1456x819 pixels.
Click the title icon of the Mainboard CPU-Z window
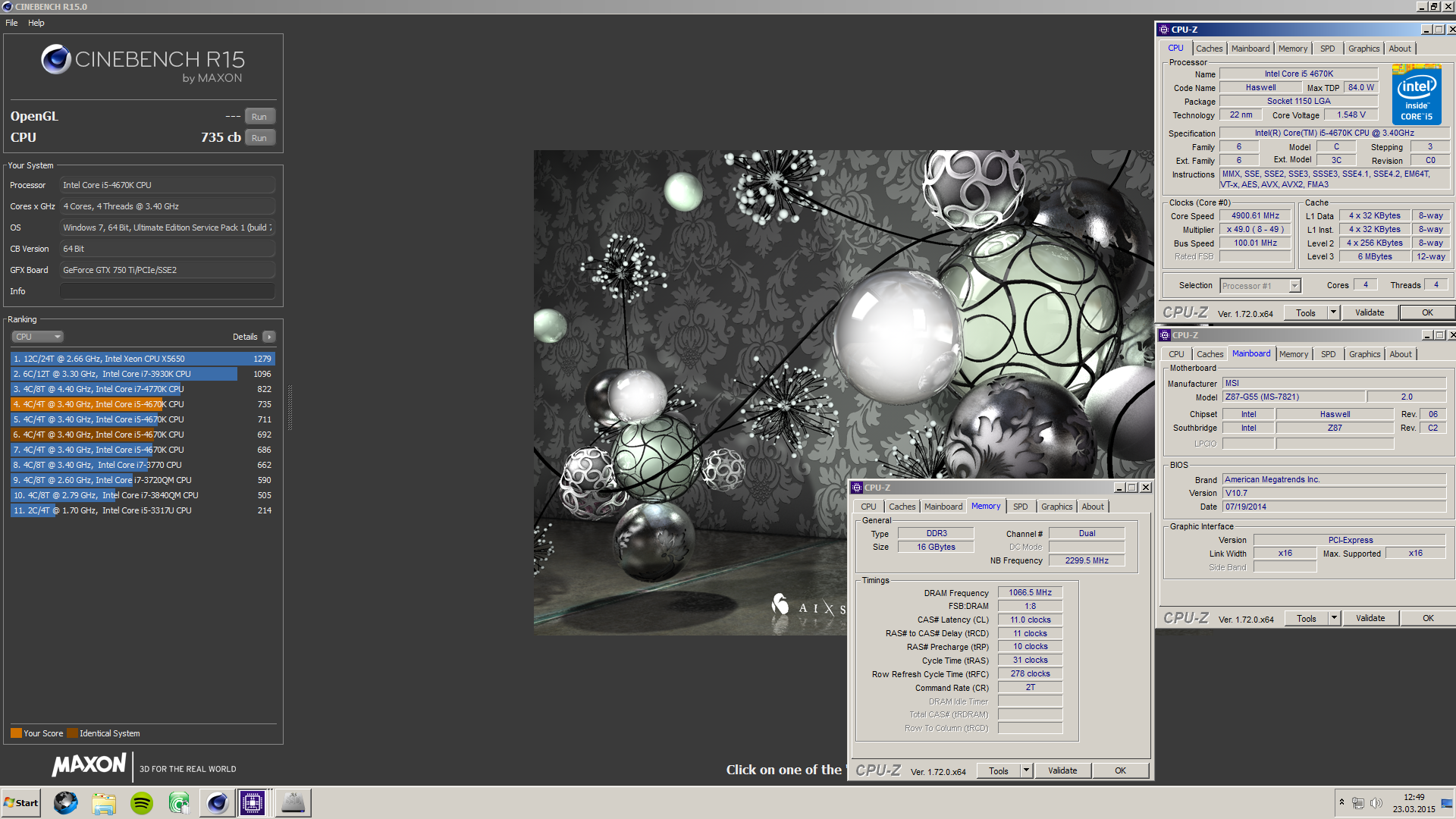point(1165,335)
